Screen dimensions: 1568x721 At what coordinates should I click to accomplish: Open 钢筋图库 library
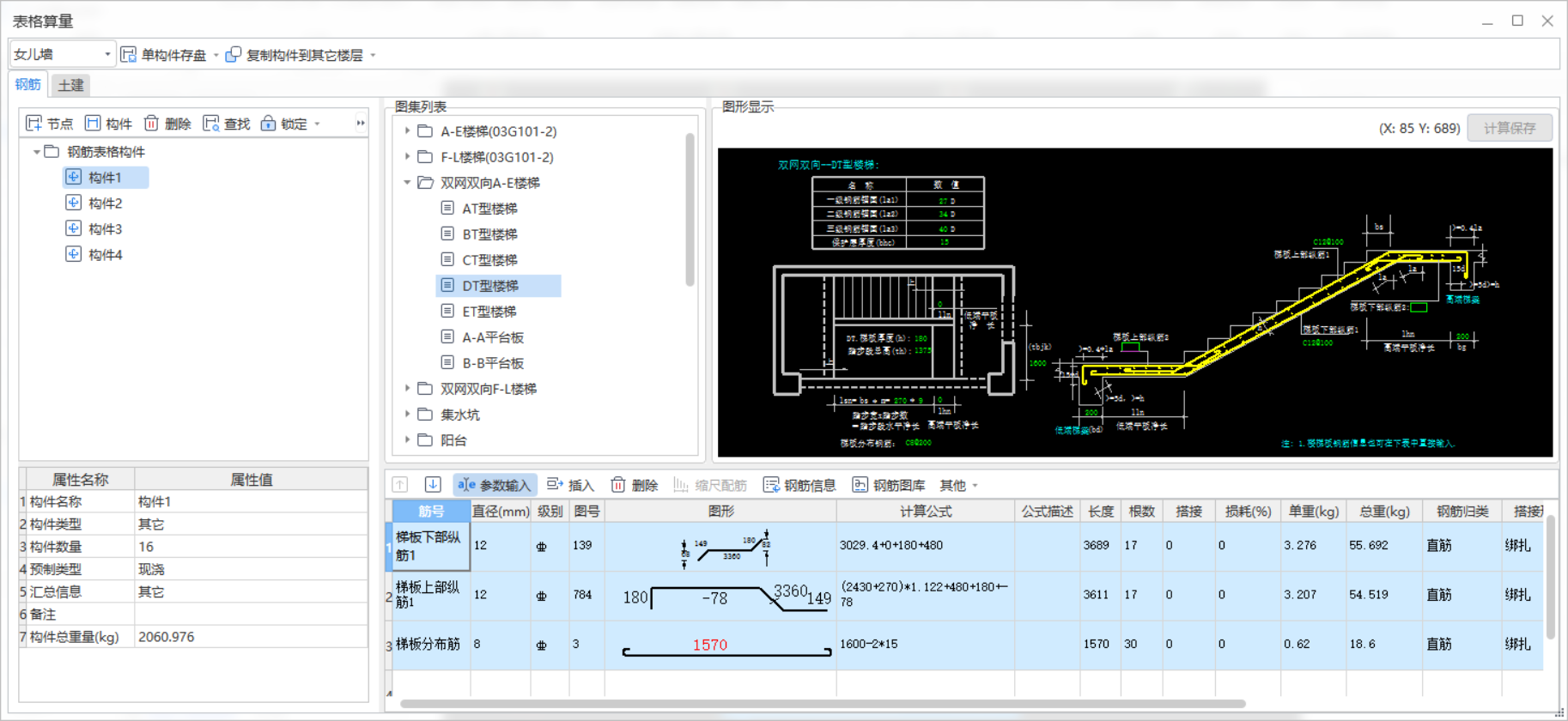(x=889, y=485)
